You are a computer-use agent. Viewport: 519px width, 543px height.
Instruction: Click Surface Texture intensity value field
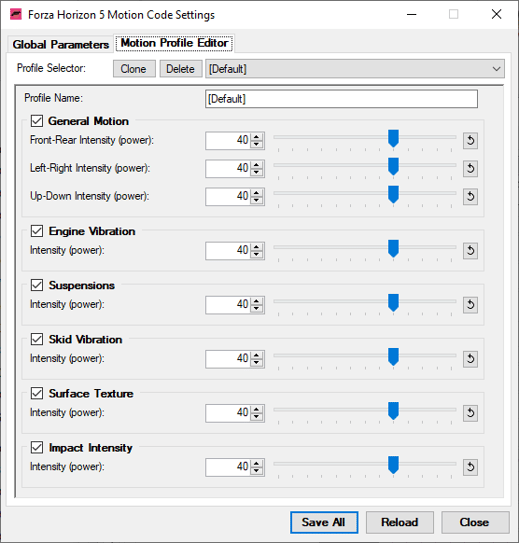pyautogui.click(x=228, y=413)
